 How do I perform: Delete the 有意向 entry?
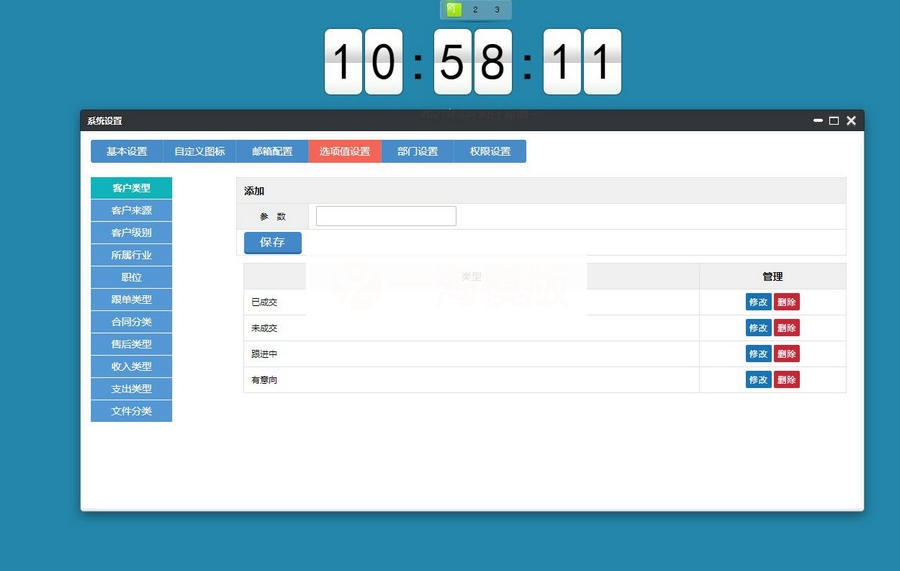(x=787, y=380)
